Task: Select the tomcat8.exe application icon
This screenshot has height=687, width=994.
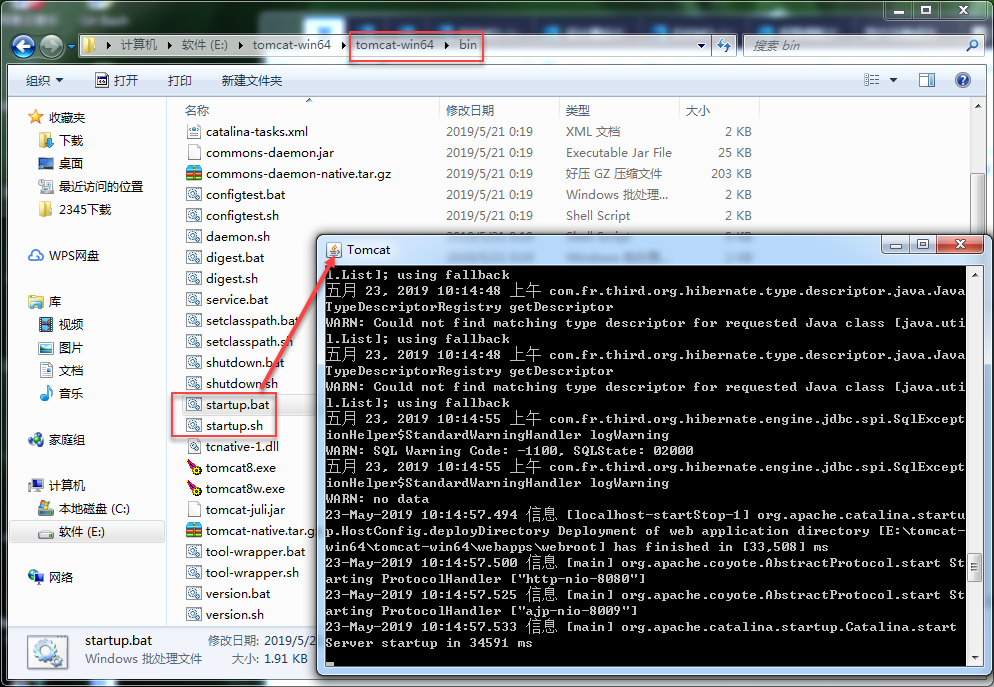Action: 194,467
